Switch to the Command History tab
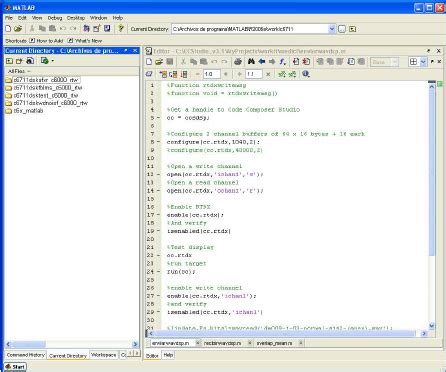Viewport: 446px width, 372px height. point(26,355)
